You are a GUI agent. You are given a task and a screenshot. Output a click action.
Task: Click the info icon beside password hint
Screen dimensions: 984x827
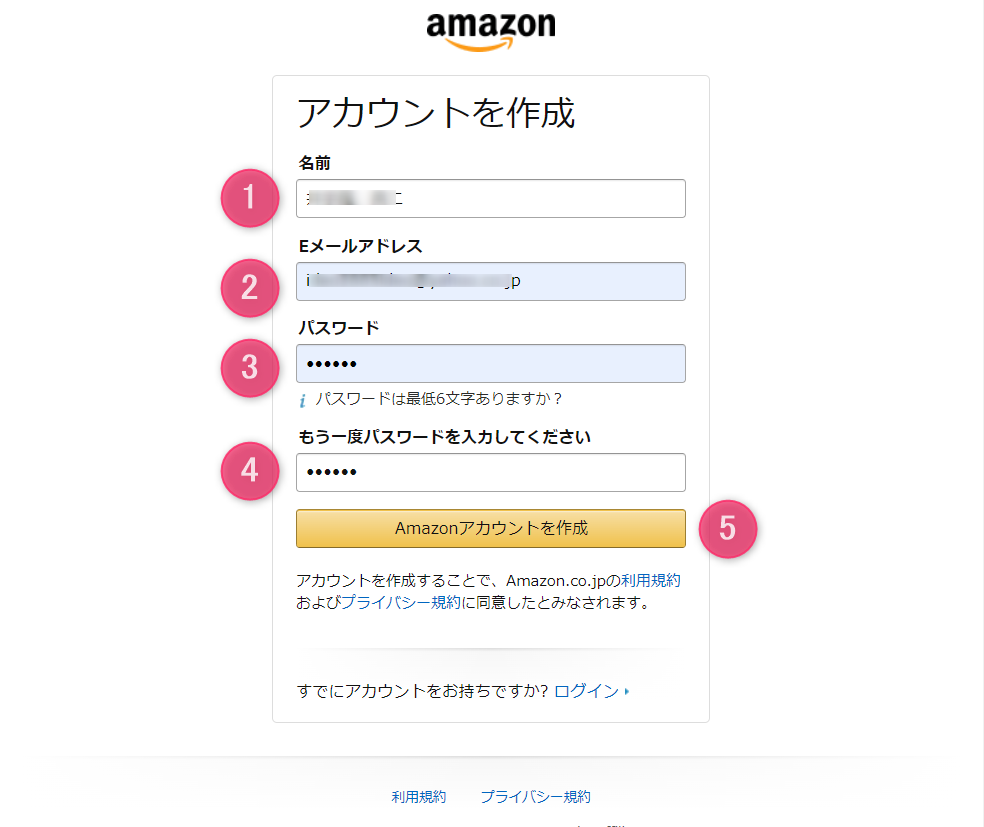click(303, 401)
